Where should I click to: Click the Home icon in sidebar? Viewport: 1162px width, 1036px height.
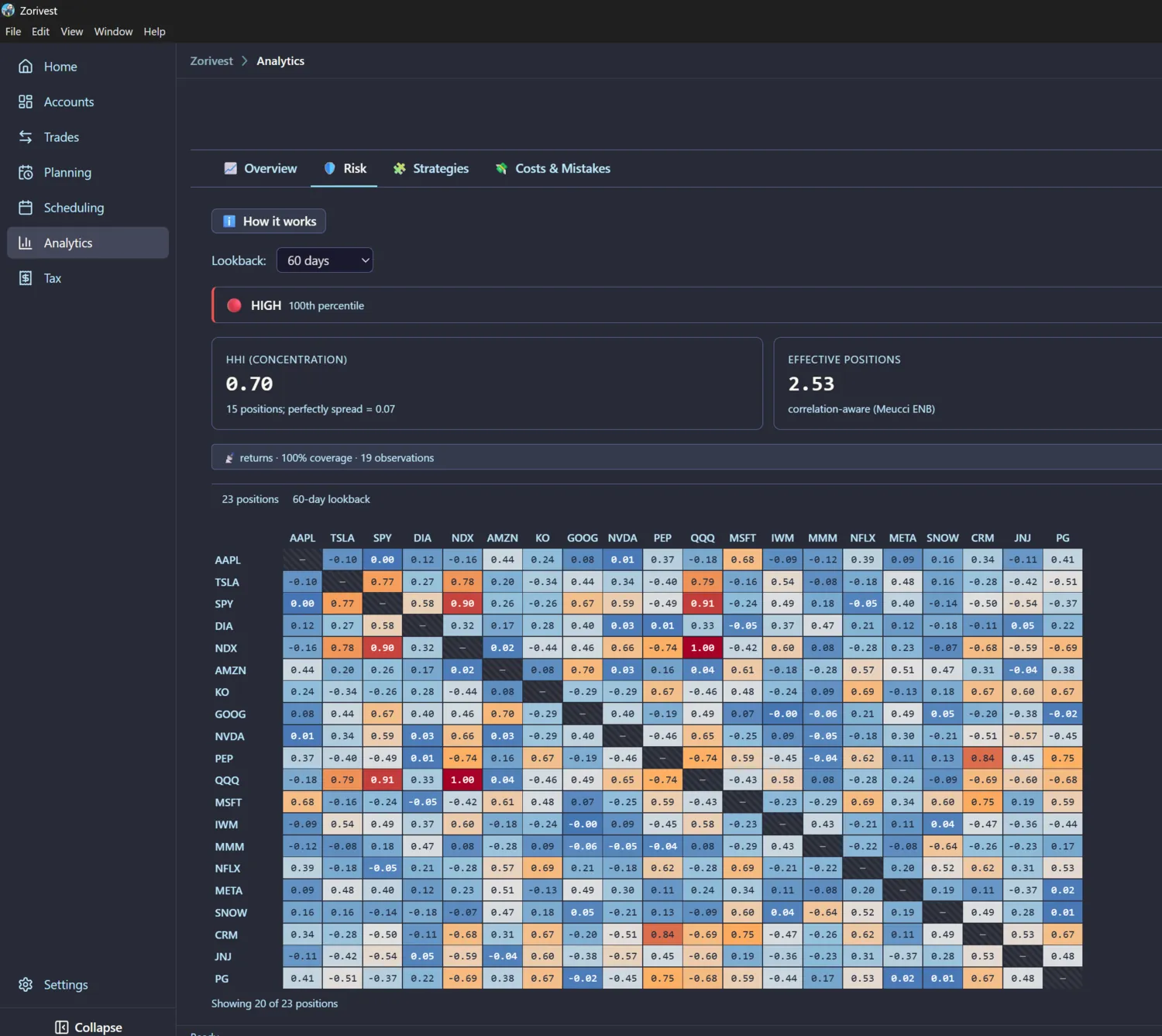point(26,67)
